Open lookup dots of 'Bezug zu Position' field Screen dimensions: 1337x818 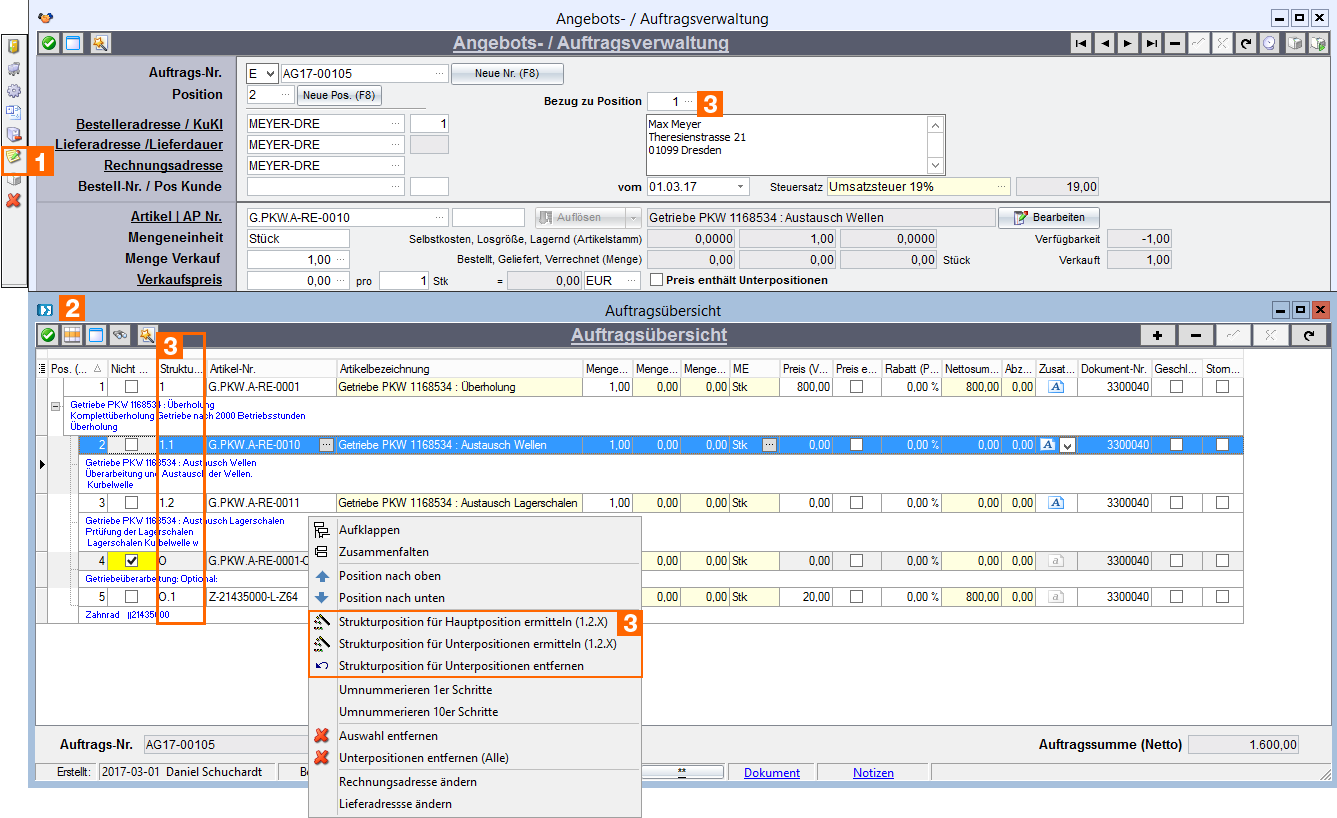coord(688,102)
